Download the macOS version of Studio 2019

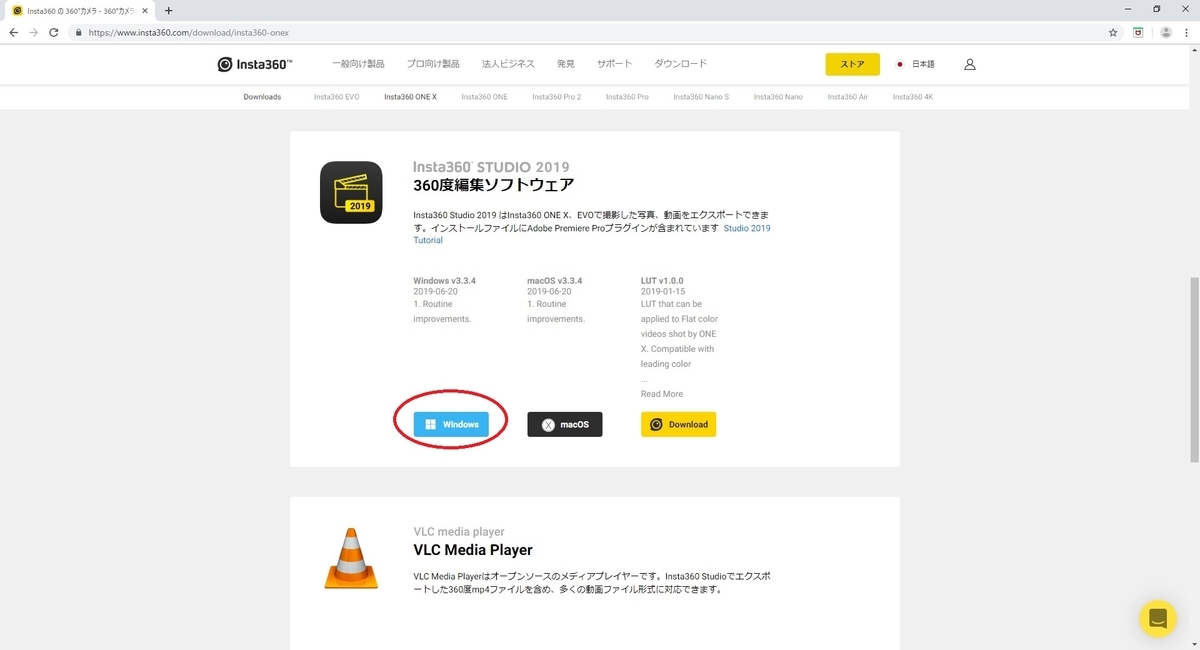click(565, 424)
